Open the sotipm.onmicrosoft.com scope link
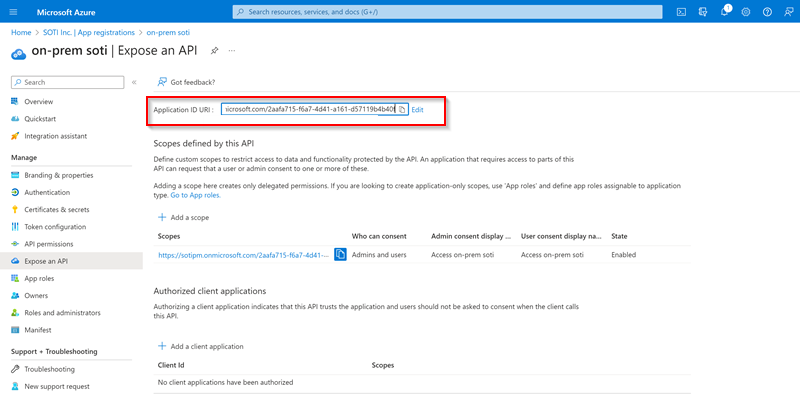 243,255
